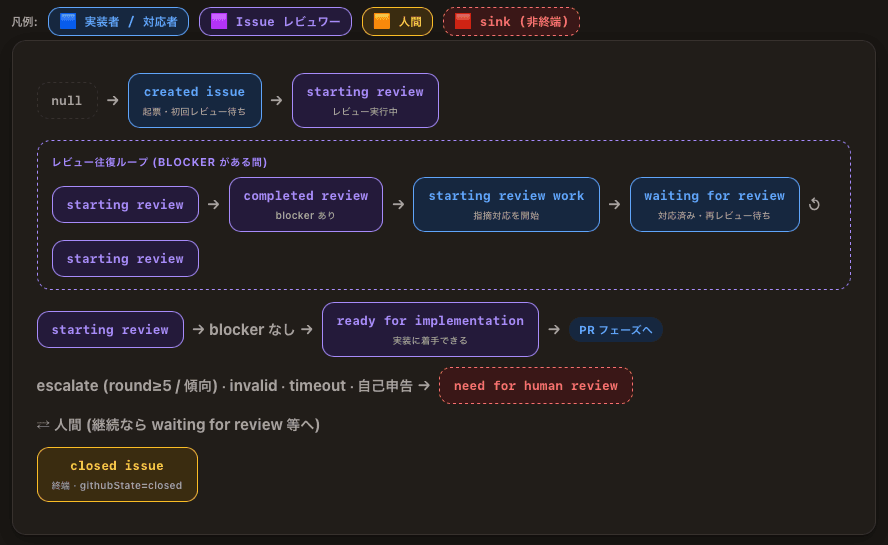Click the 終端 · githubState=closed subtitle
The image size is (888, 545).
[x=117, y=486]
